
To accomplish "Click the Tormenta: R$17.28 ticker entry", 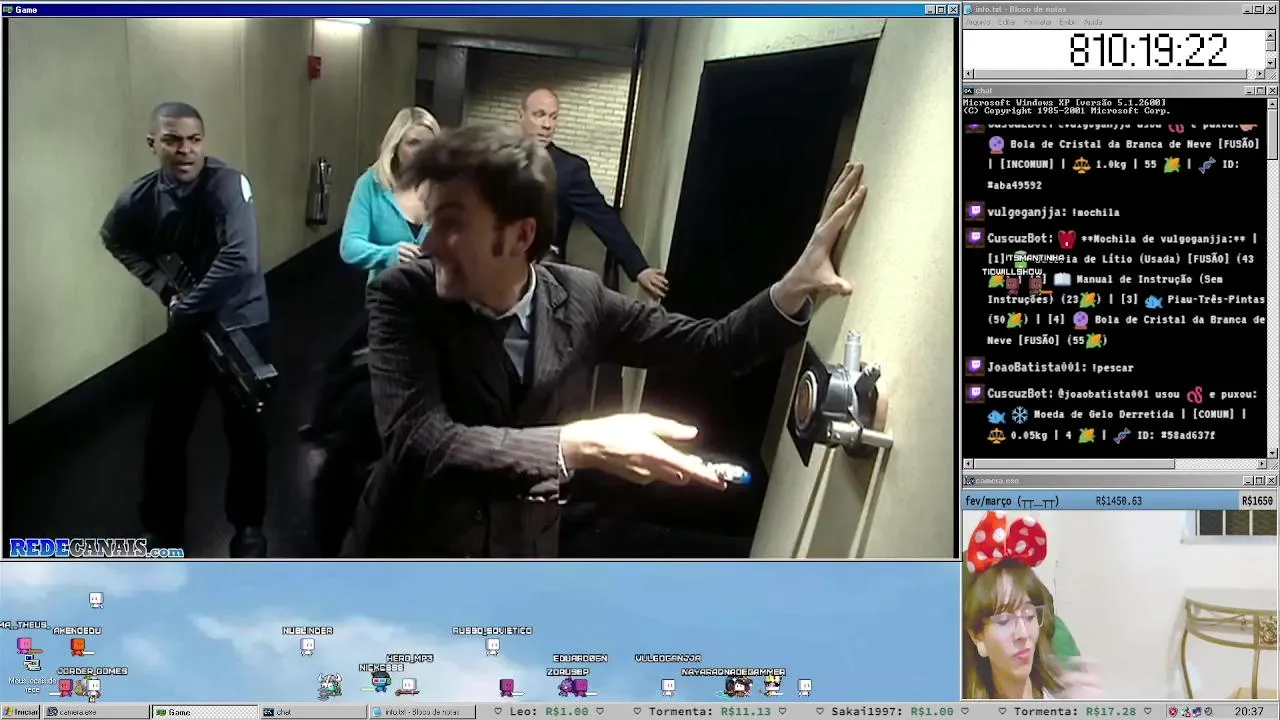I will (1075, 712).
